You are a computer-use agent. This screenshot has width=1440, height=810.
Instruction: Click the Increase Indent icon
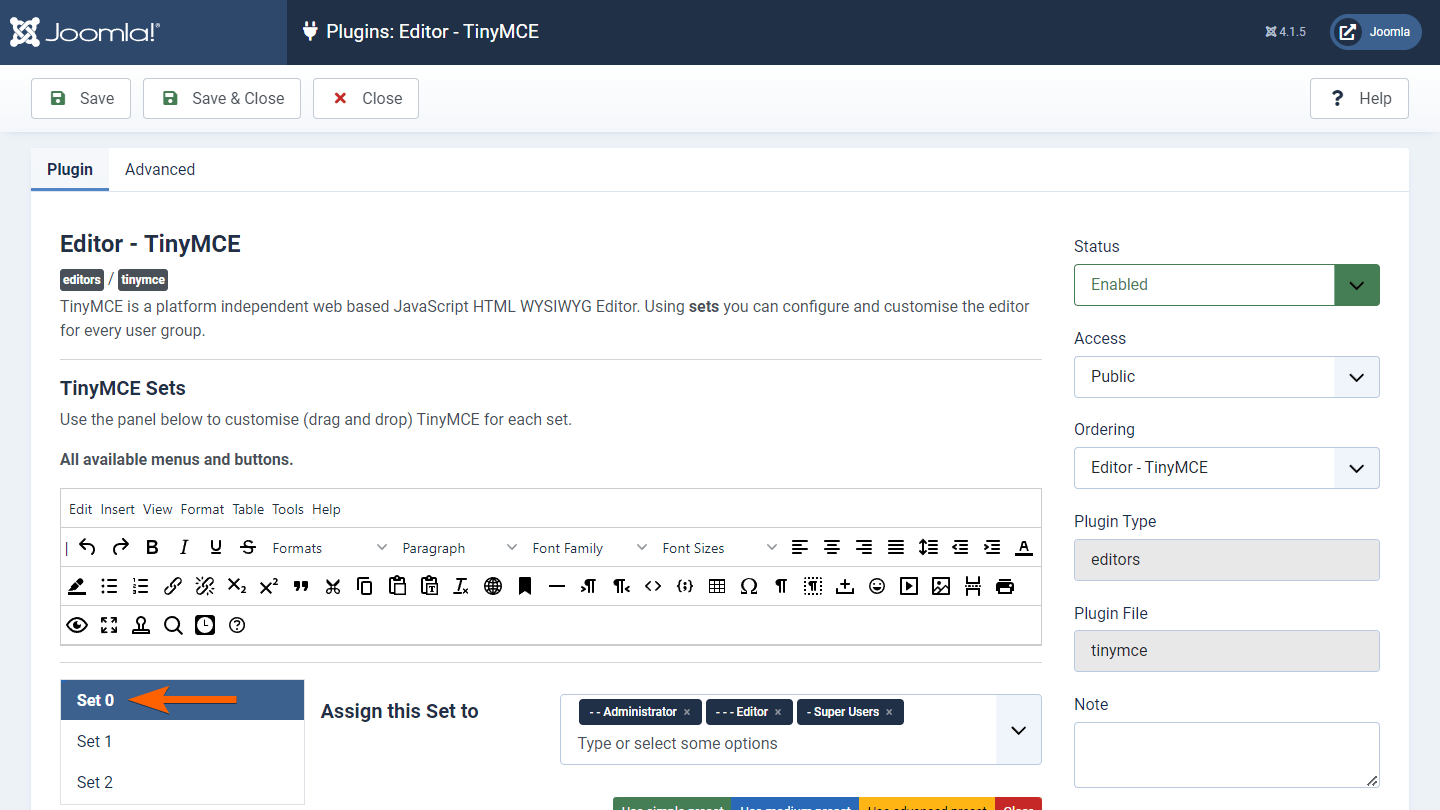tap(992, 547)
